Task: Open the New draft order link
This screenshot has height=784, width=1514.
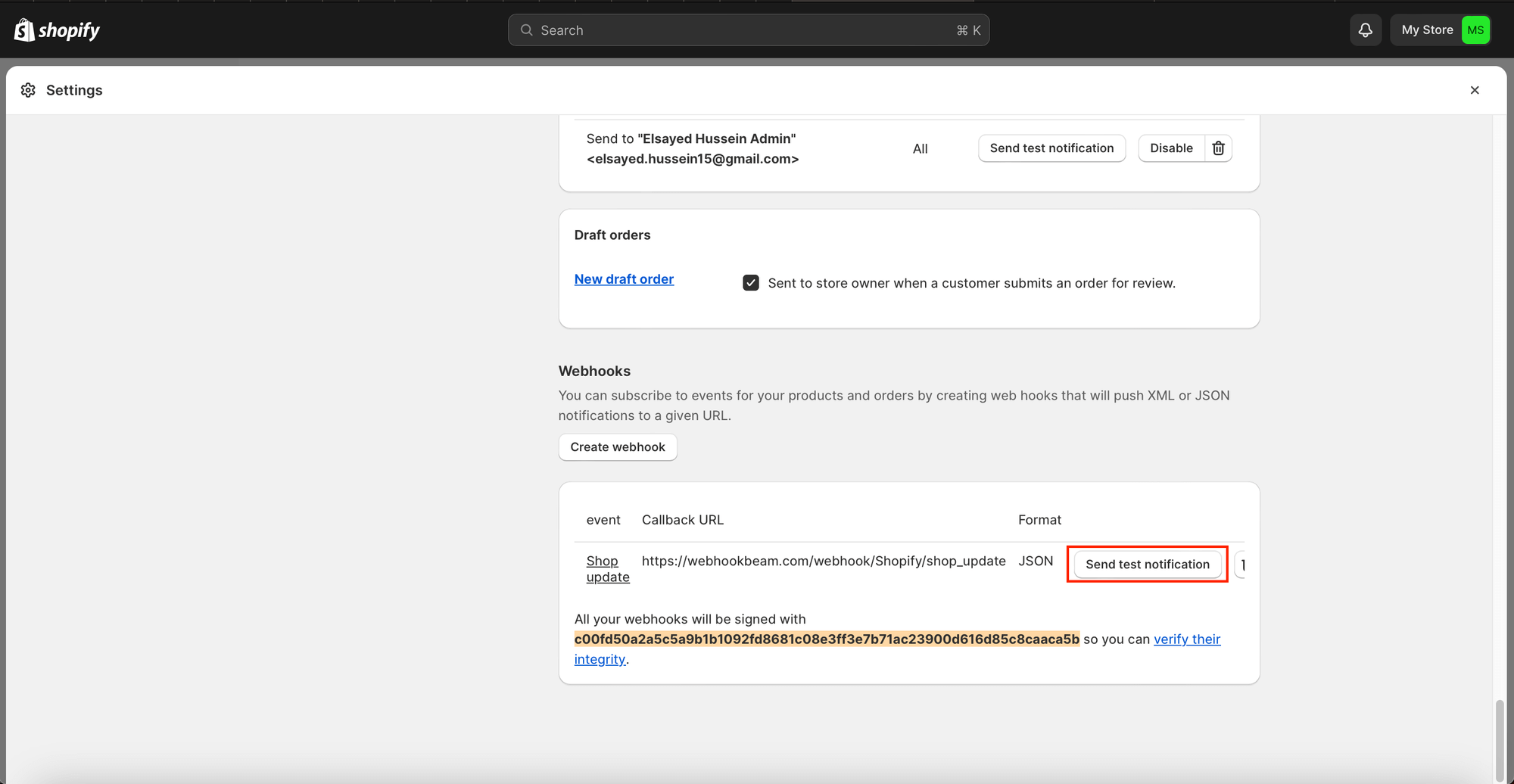Action: 623,279
